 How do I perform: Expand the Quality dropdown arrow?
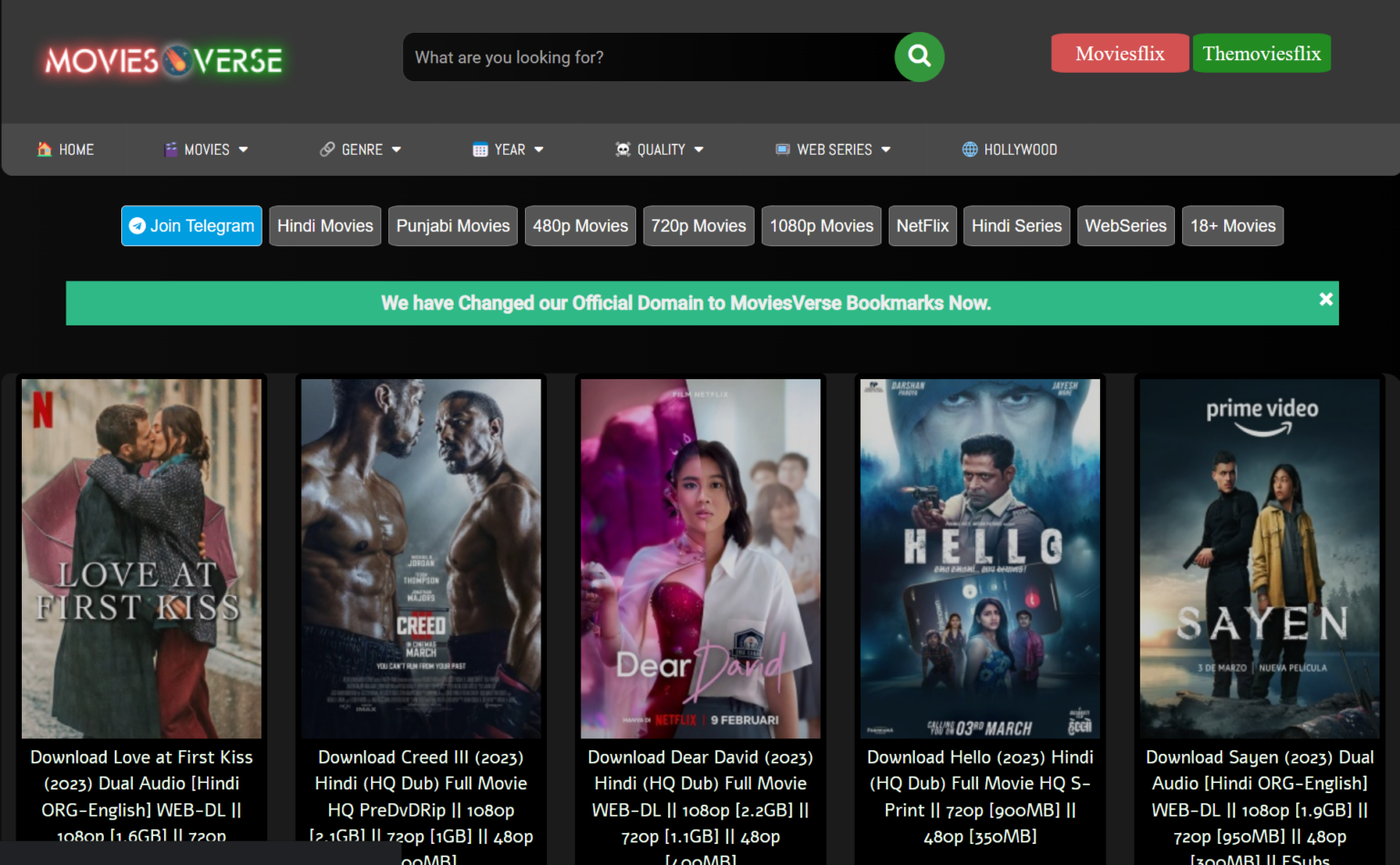[699, 149]
